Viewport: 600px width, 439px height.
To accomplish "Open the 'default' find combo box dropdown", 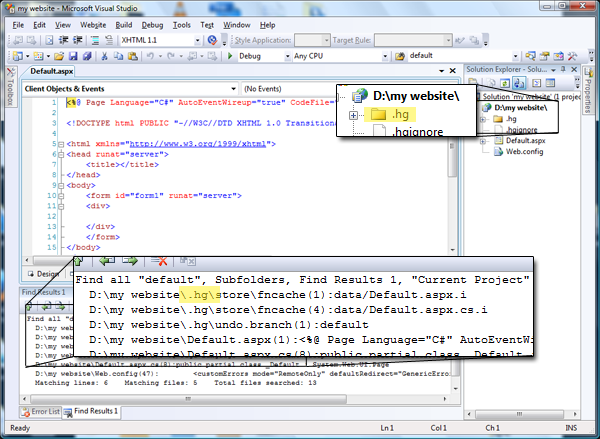I will click(x=515, y=56).
